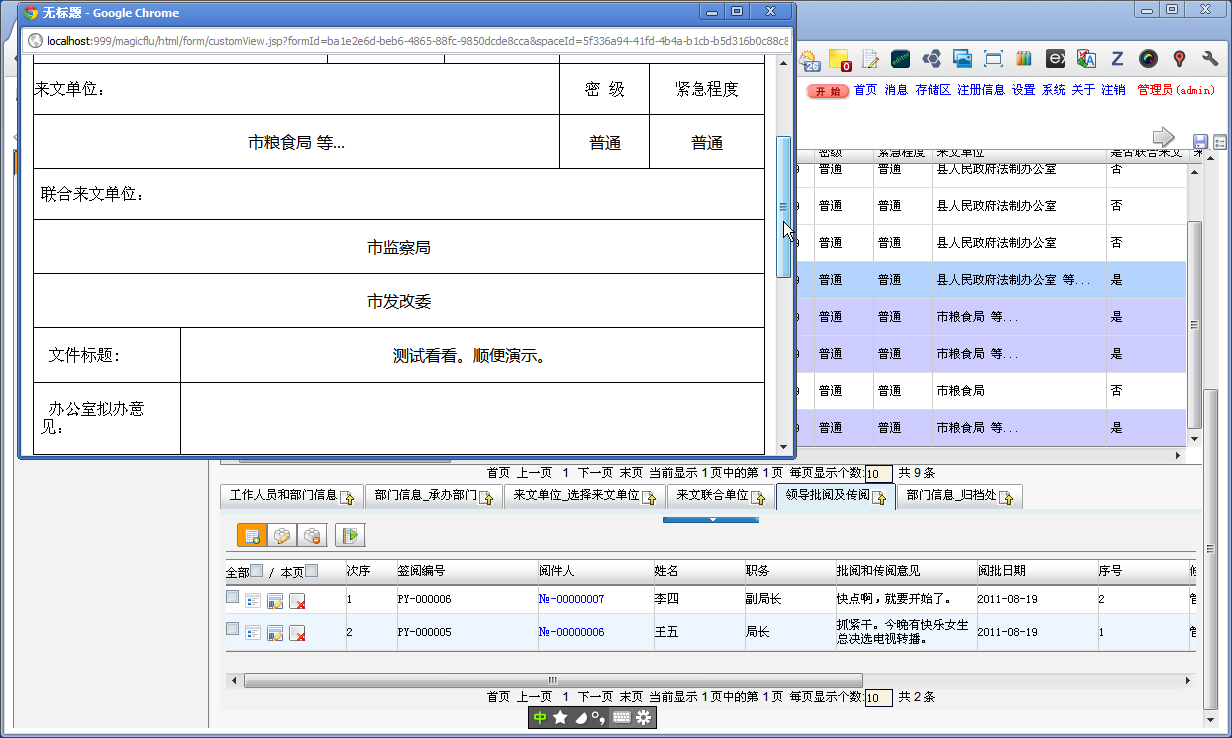Open the colorful books extension icon
Image resolution: width=1232 pixels, height=738 pixels.
(x=1024, y=59)
